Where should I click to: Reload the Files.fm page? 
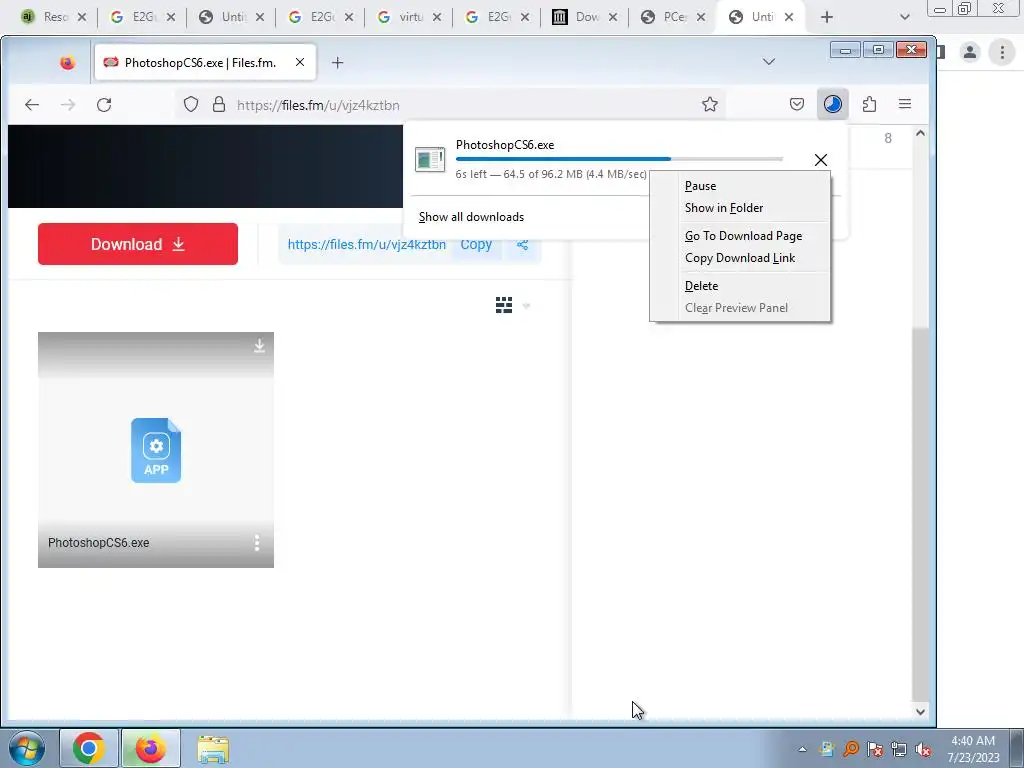point(104,104)
